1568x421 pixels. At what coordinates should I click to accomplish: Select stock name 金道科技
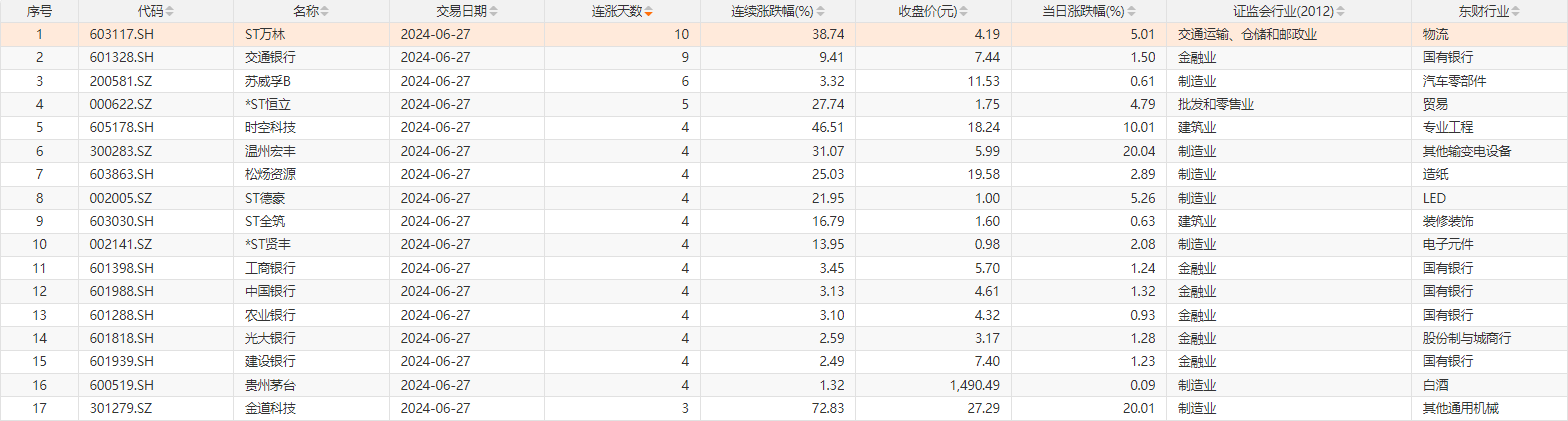(270, 408)
